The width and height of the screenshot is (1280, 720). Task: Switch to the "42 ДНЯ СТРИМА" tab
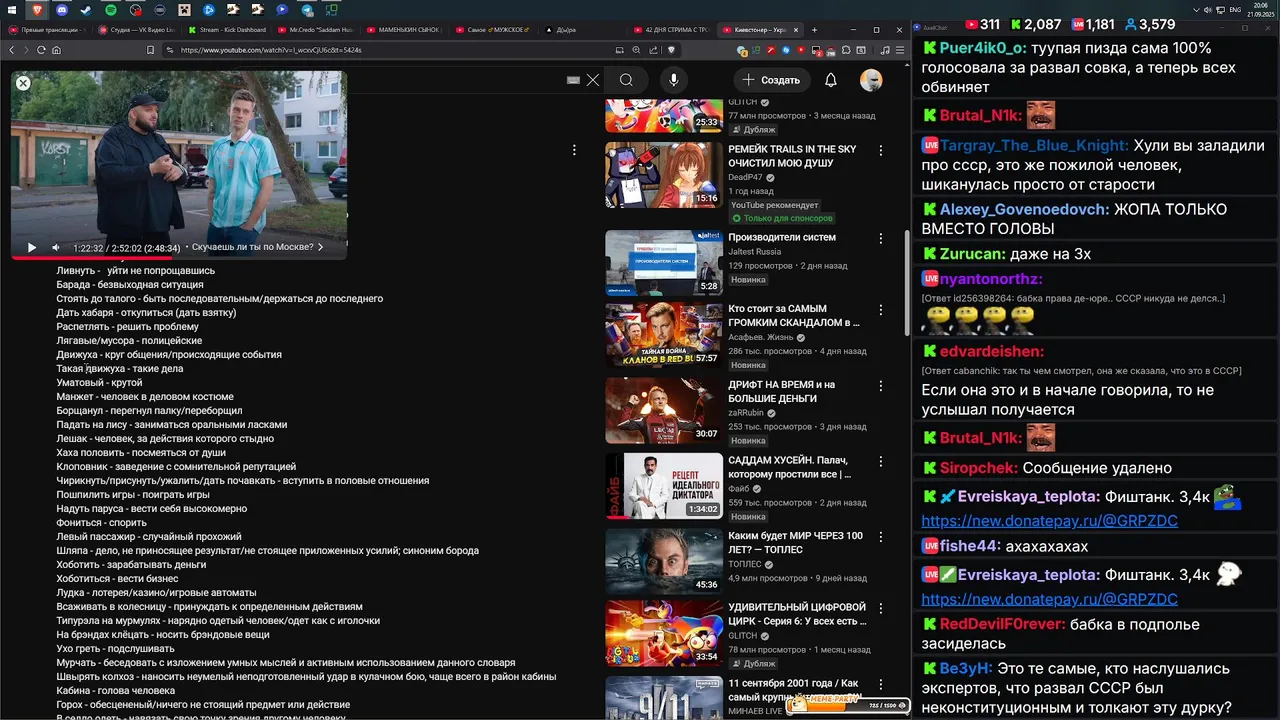(x=672, y=30)
